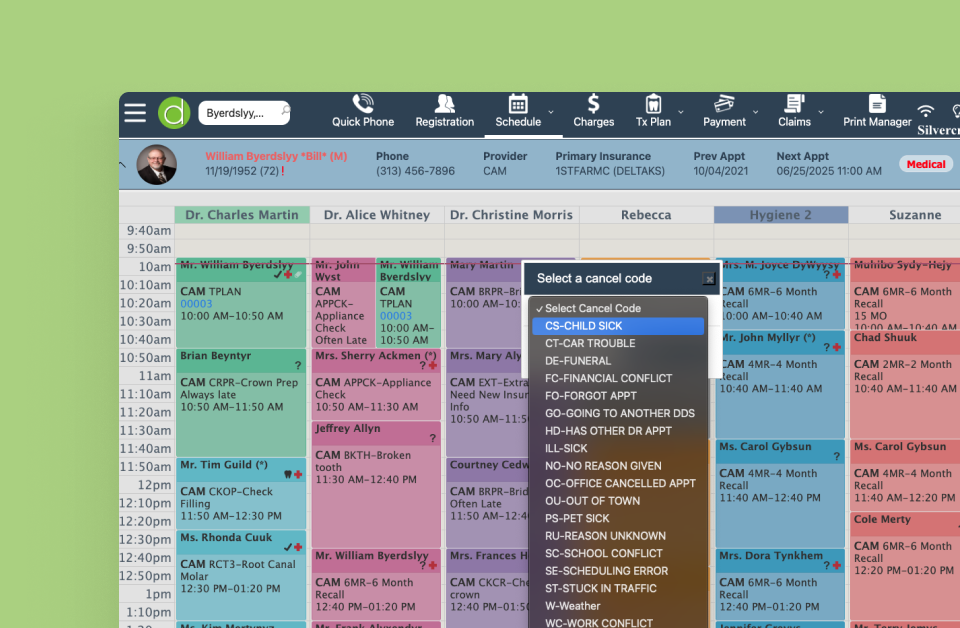Open the Registration module
This screenshot has height=628, width=960.
444,111
